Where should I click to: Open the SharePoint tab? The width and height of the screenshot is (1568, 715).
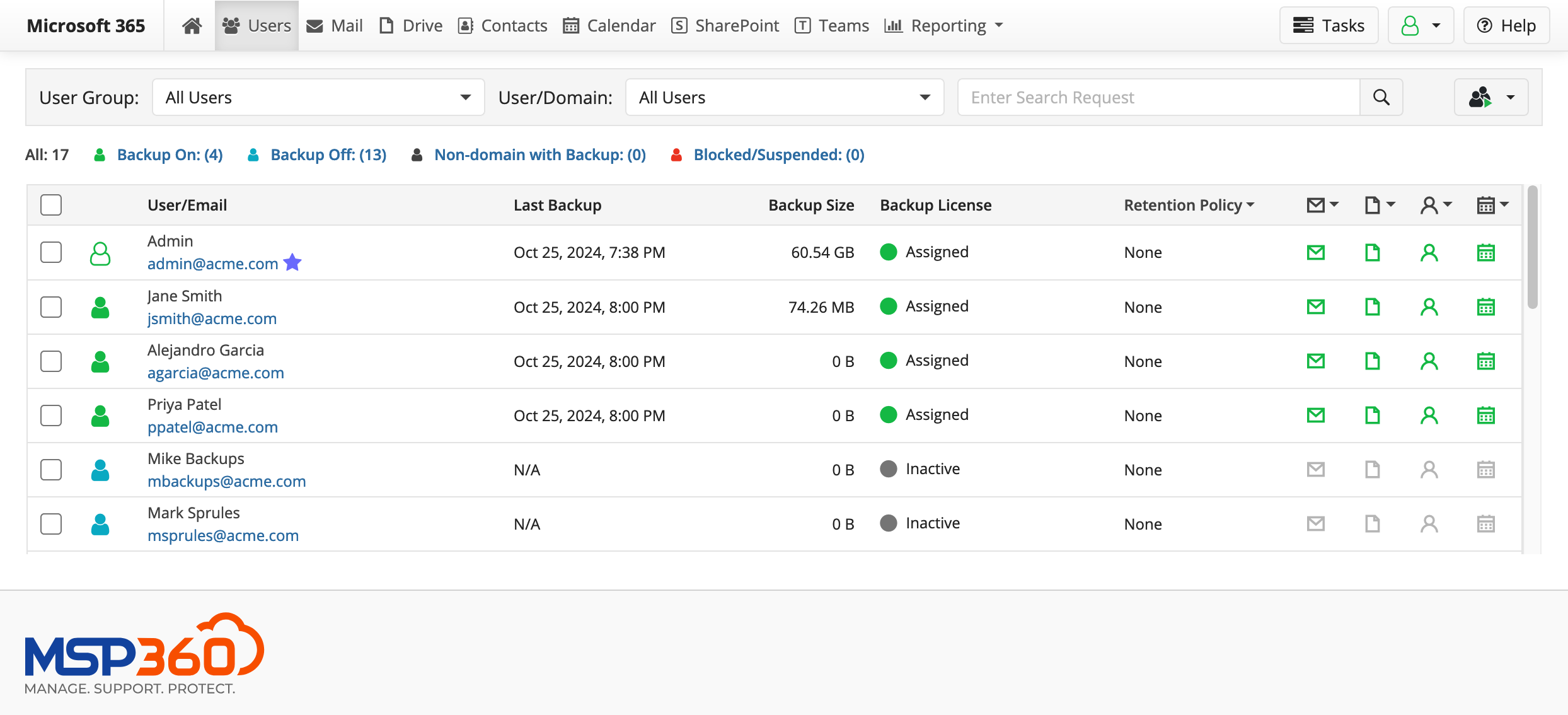pyautogui.click(x=725, y=26)
